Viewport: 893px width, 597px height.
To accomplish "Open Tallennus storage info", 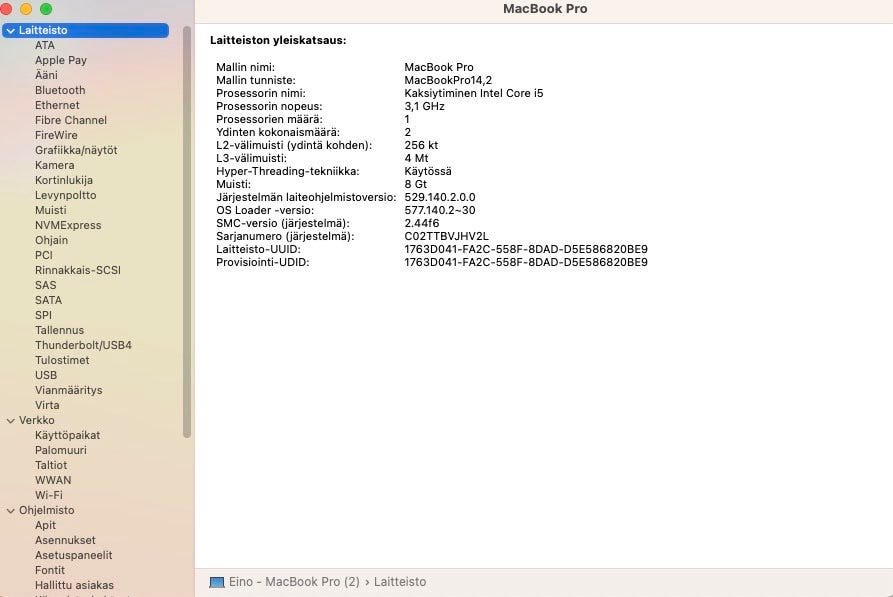I will click(x=59, y=330).
